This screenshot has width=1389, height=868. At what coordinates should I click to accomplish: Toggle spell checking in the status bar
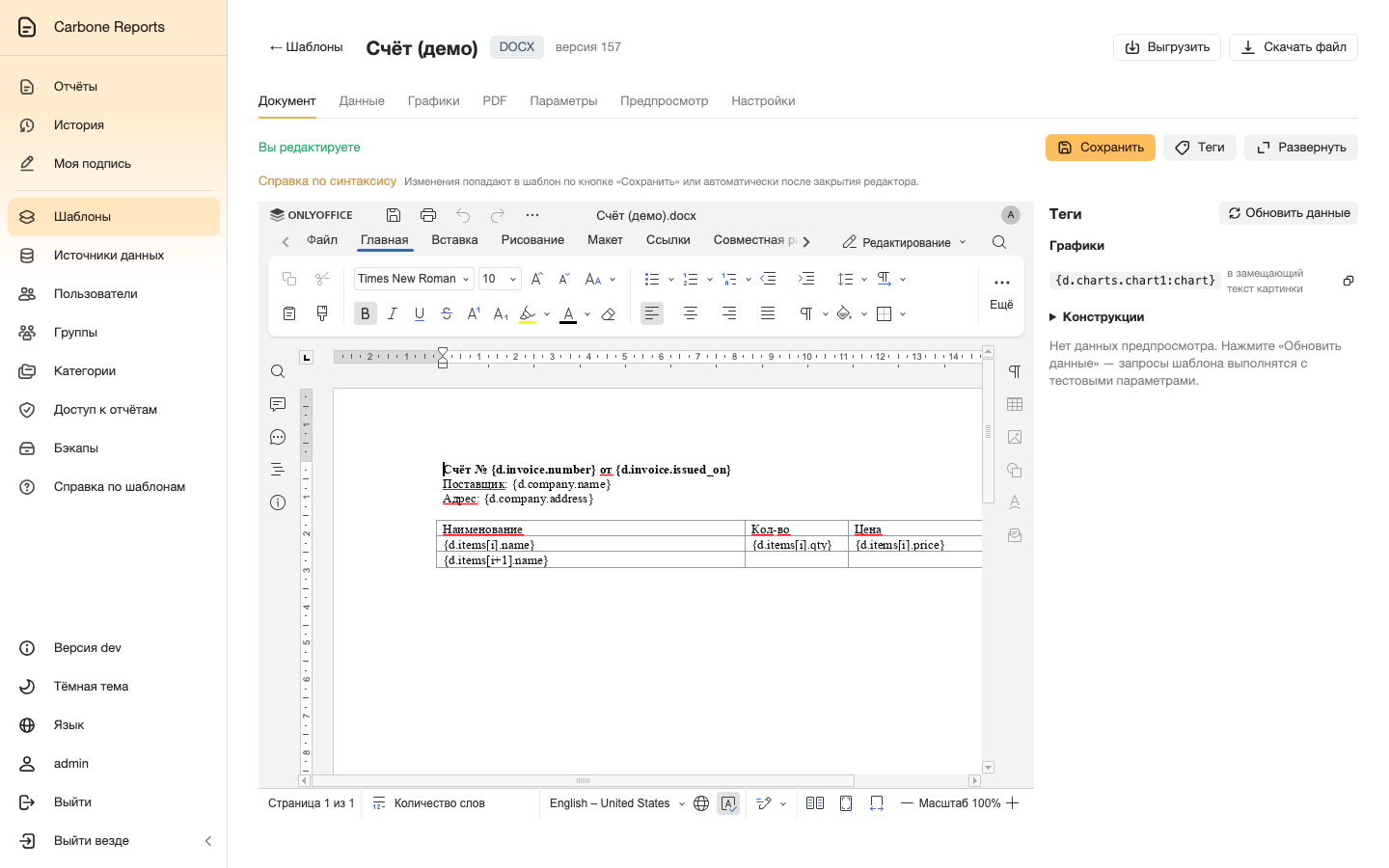point(728,803)
